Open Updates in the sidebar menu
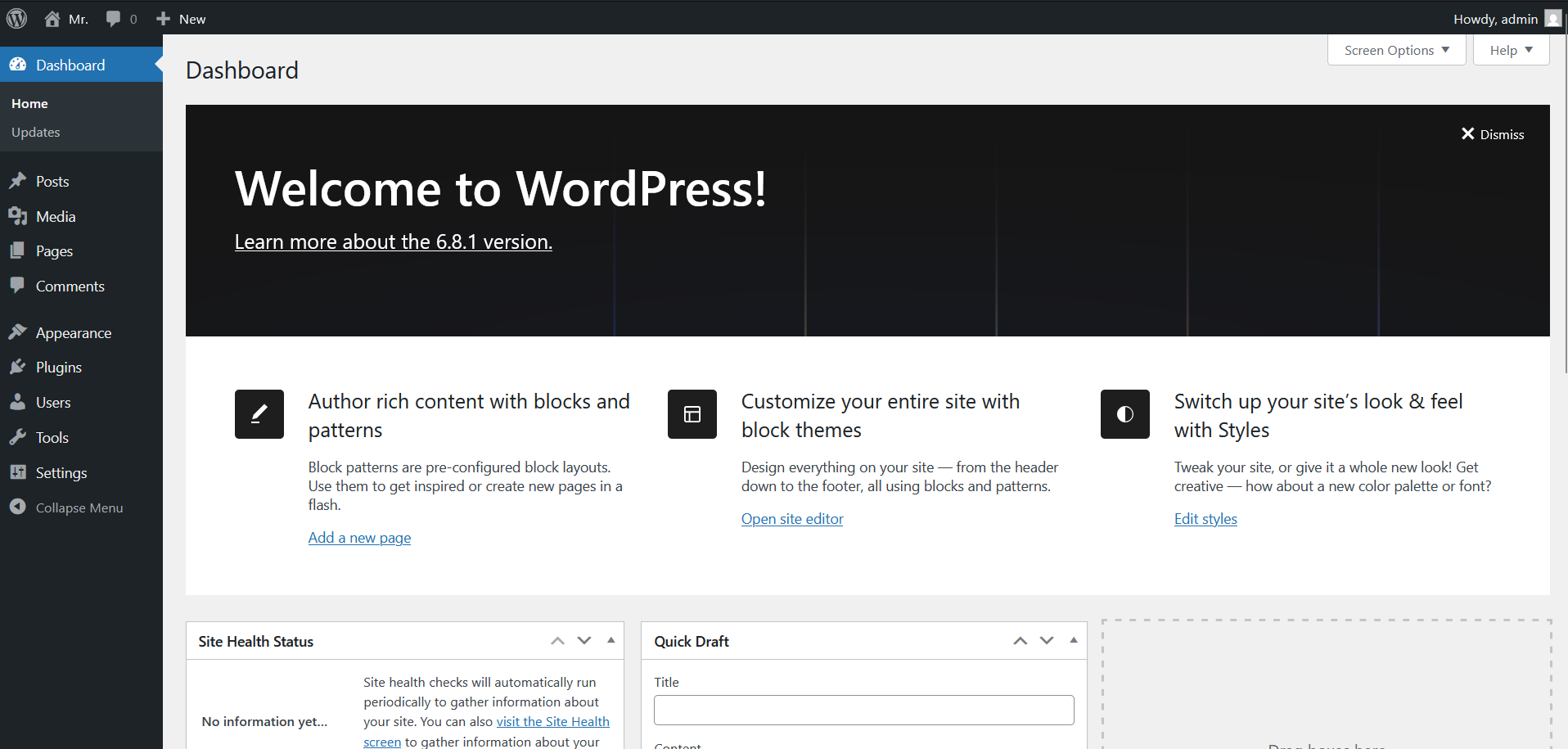 click(35, 132)
